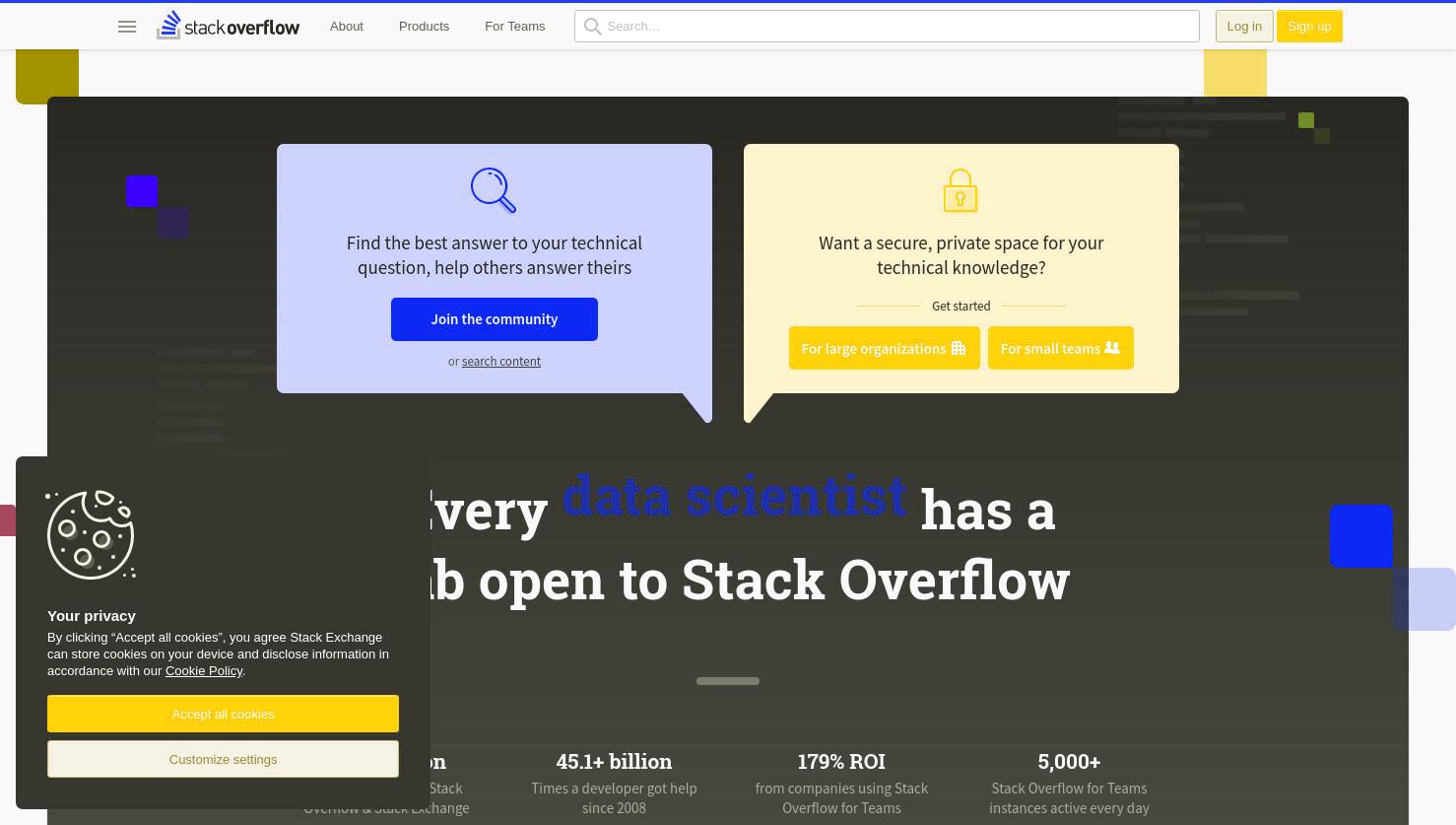This screenshot has height=825, width=1456.
Task: Accept all cookies
Action: coord(223,714)
